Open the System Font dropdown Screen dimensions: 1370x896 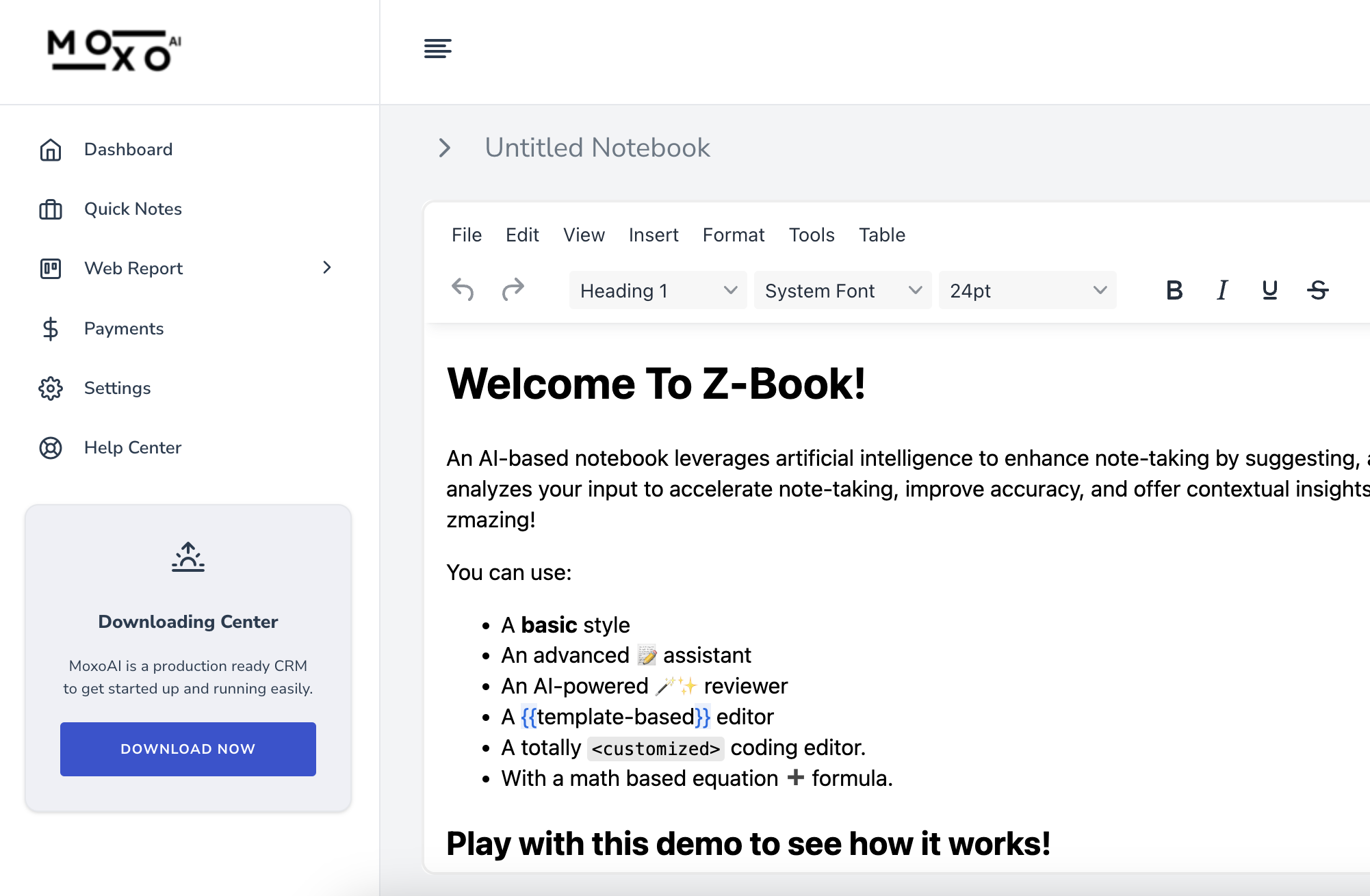click(x=842, y=290)
